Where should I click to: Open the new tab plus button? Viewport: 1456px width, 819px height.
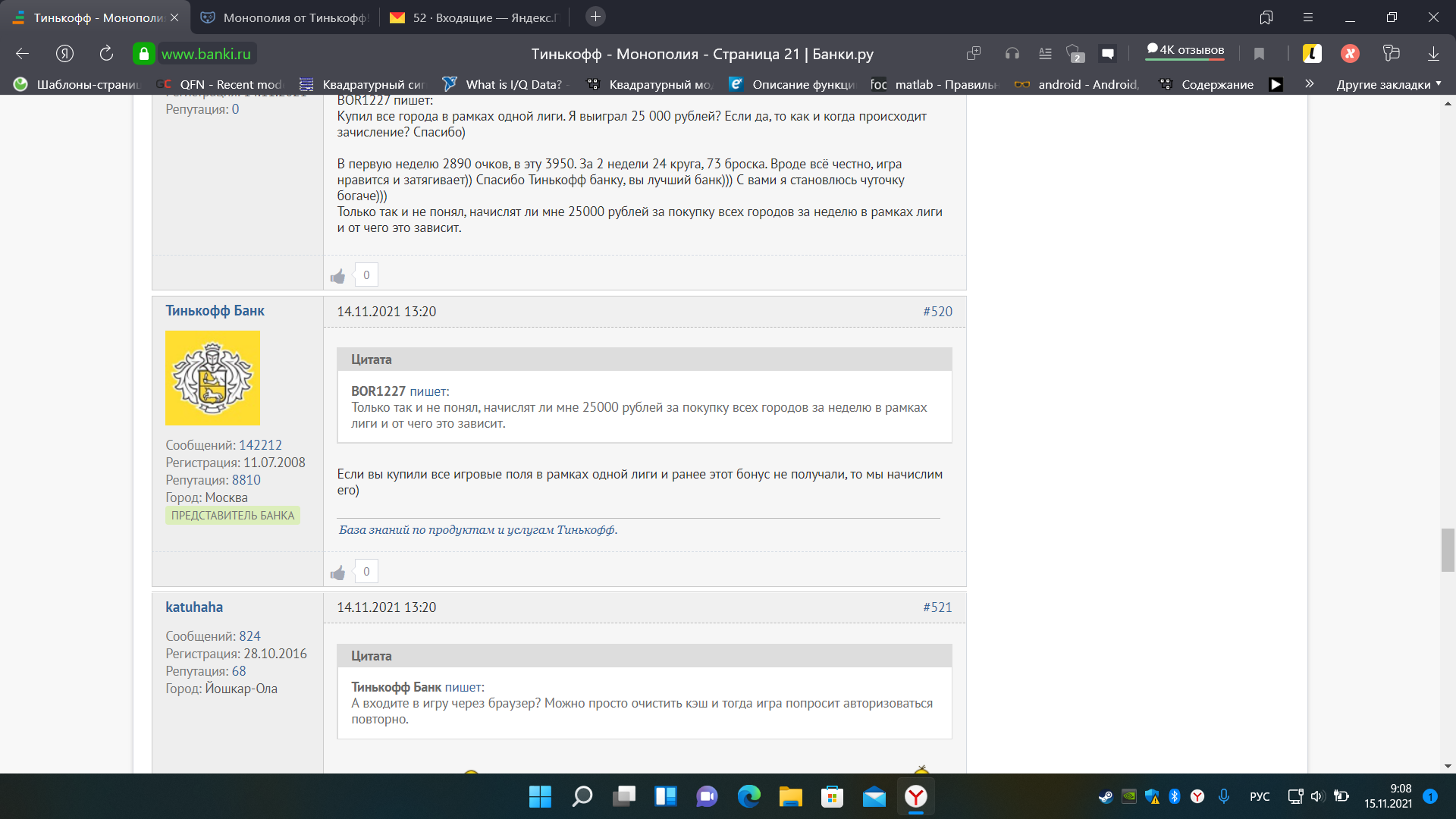coord(595,17)
